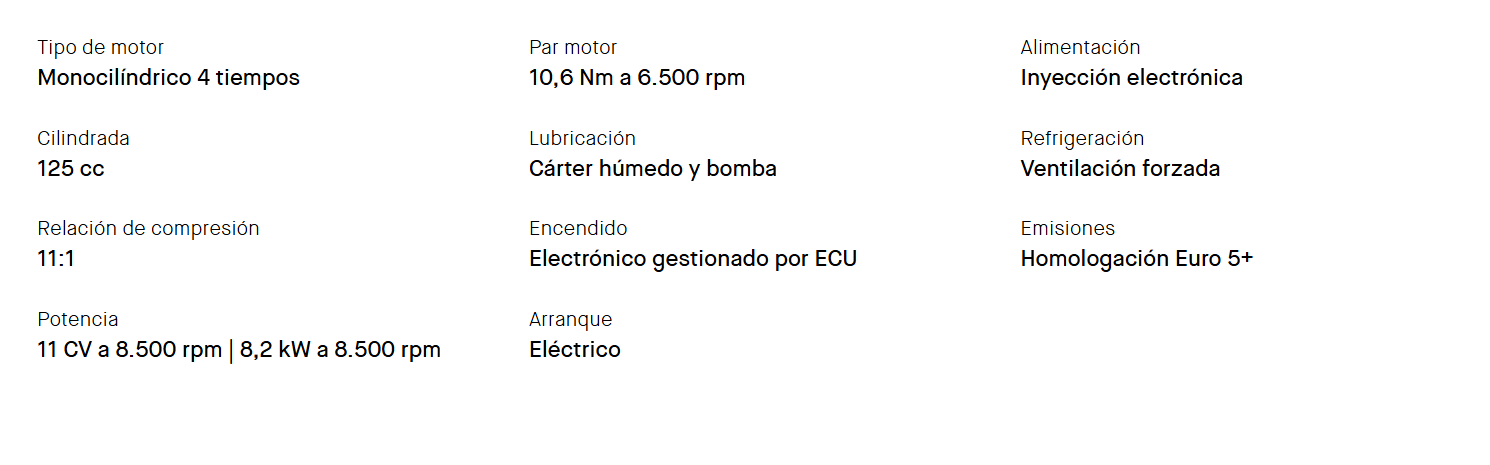1490x465 pixels.
Task: Click the "Par motor" label
Action: click(x=573, y=47)
